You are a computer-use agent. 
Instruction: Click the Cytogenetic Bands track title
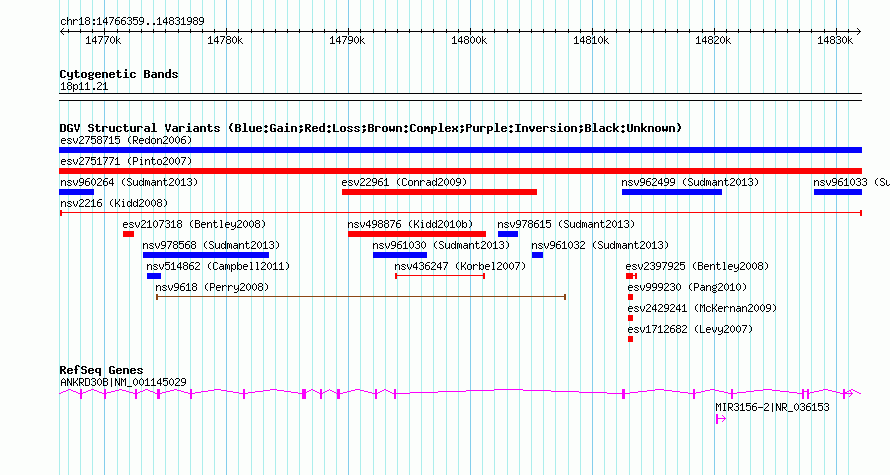point(119,74)
